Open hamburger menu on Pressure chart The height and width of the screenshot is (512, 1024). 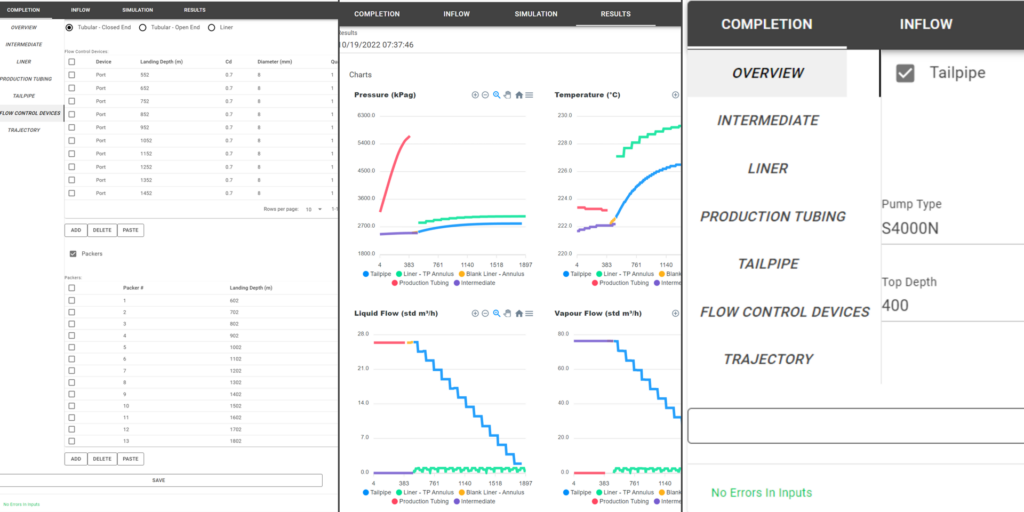(x=529, y=95)
